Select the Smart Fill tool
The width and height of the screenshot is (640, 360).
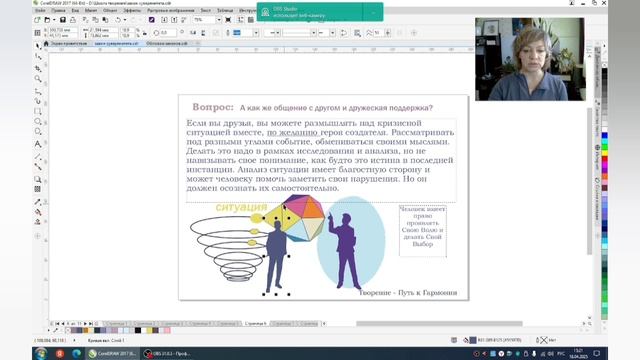[38, 222]
